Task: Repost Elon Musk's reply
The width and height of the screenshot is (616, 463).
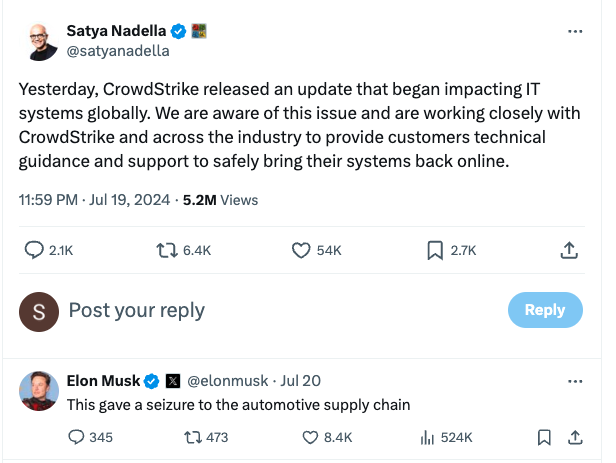Action: pyautogui.click(x=191, y=437)
